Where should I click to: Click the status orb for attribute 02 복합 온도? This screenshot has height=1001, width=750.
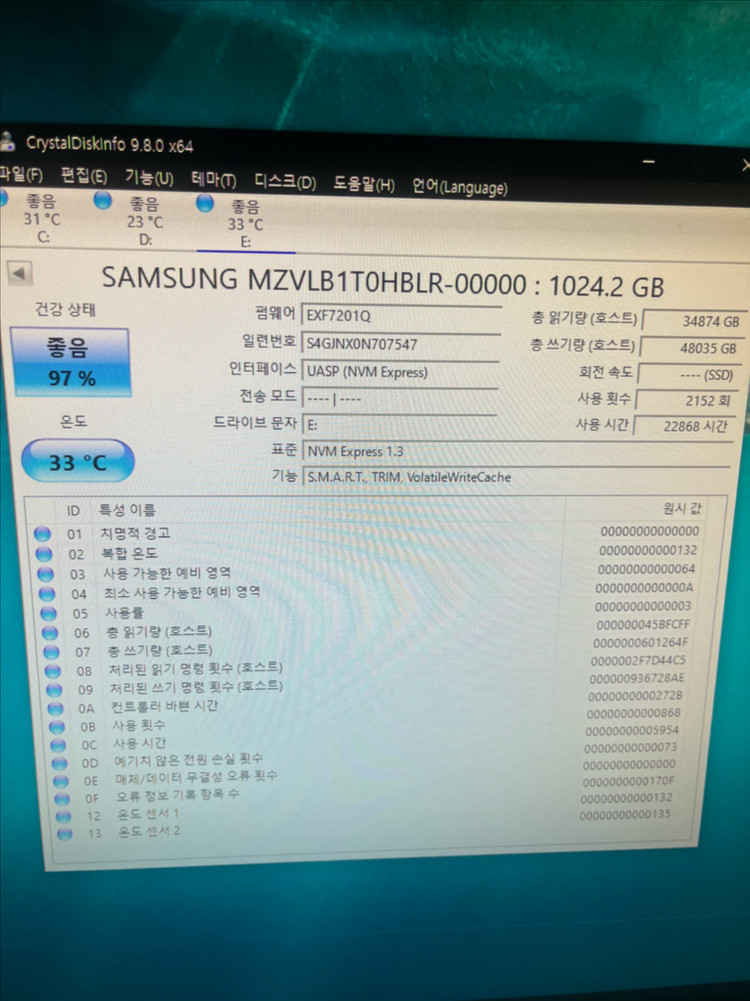click(x=44, y=553)
